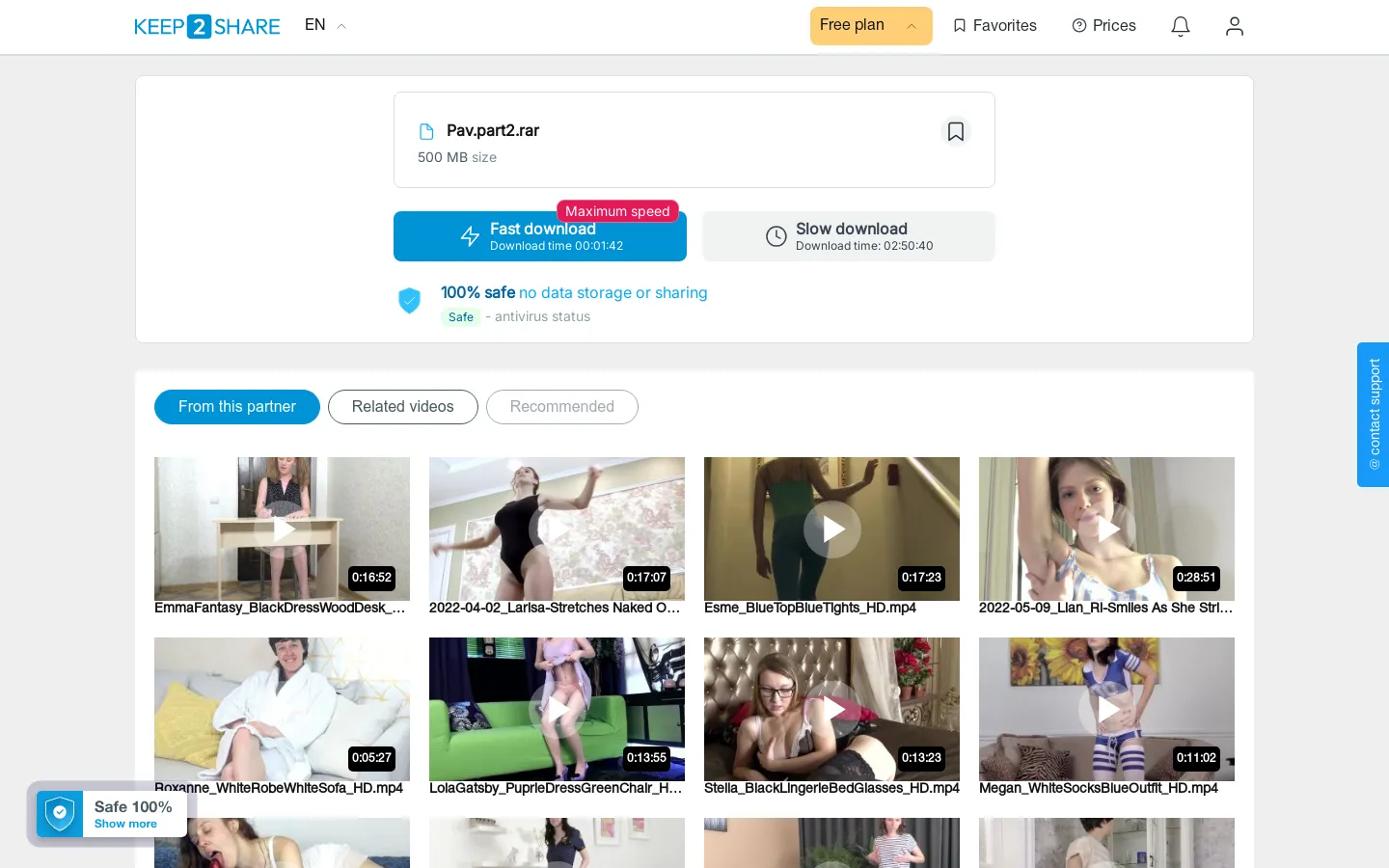Play the Megan_WhiteSocksBlueOutfit video
This screenshot has width=1389, height=868.
click(x=1106, y=709)
